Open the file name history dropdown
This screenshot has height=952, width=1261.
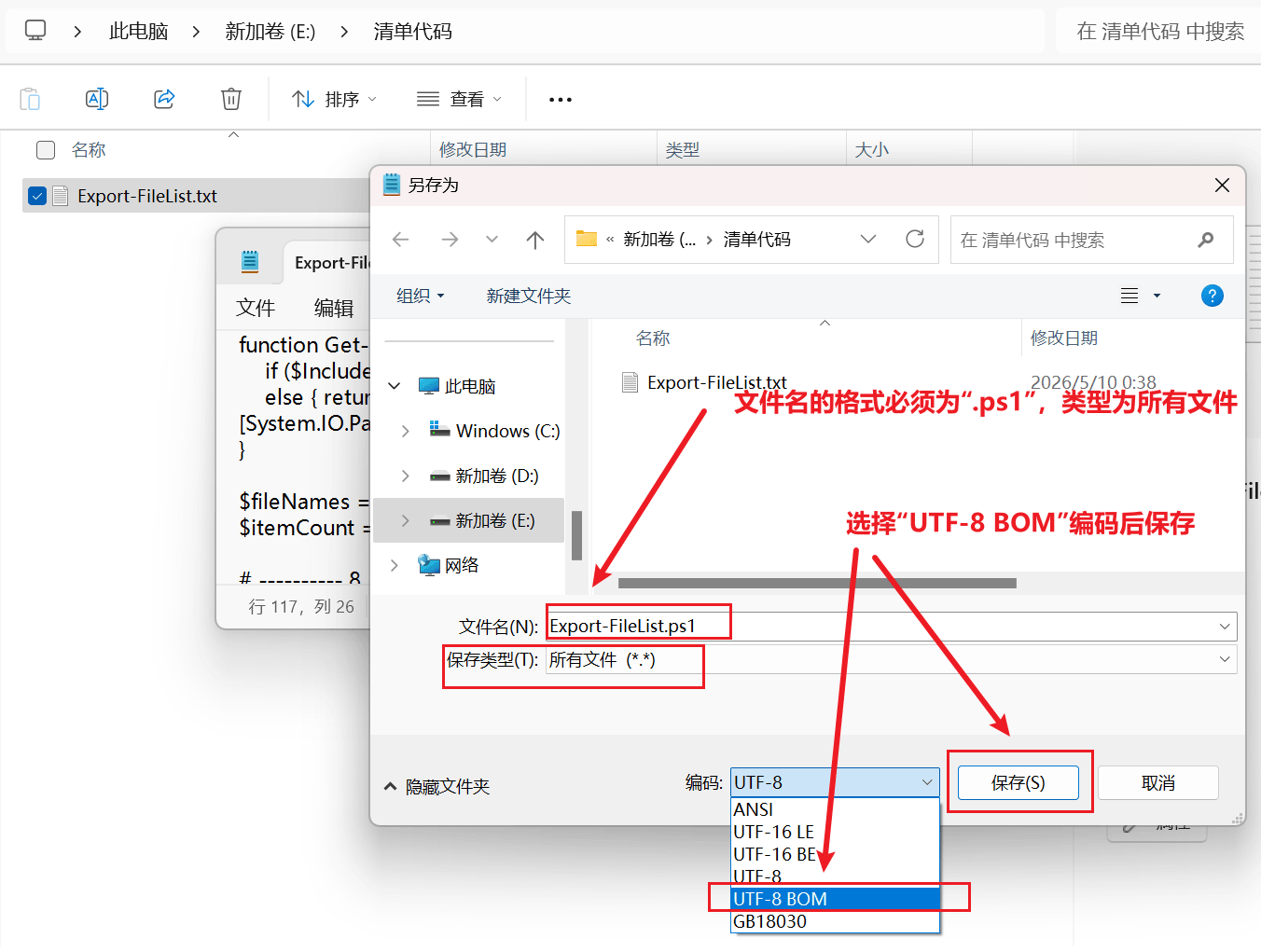[x=1225, y=627]
